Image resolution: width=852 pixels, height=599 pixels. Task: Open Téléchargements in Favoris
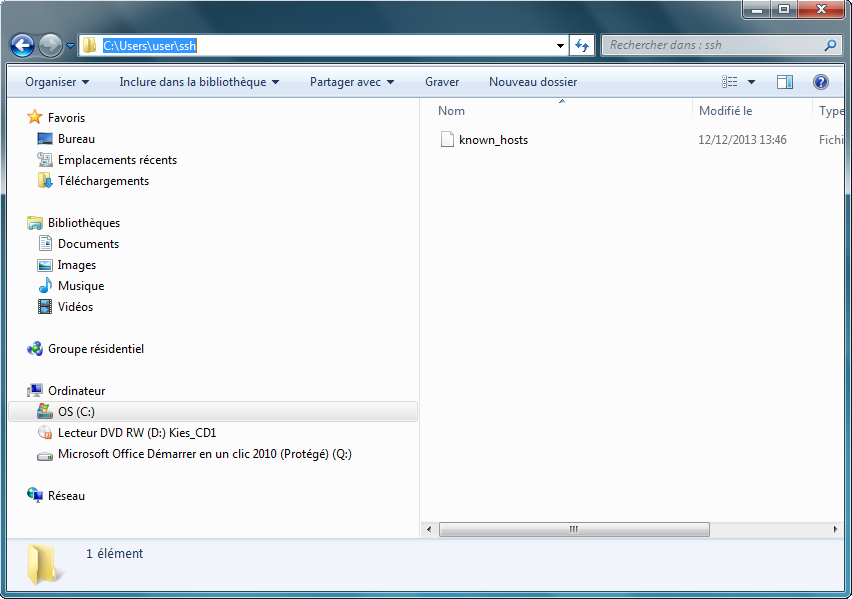click(x=103, y=181)
